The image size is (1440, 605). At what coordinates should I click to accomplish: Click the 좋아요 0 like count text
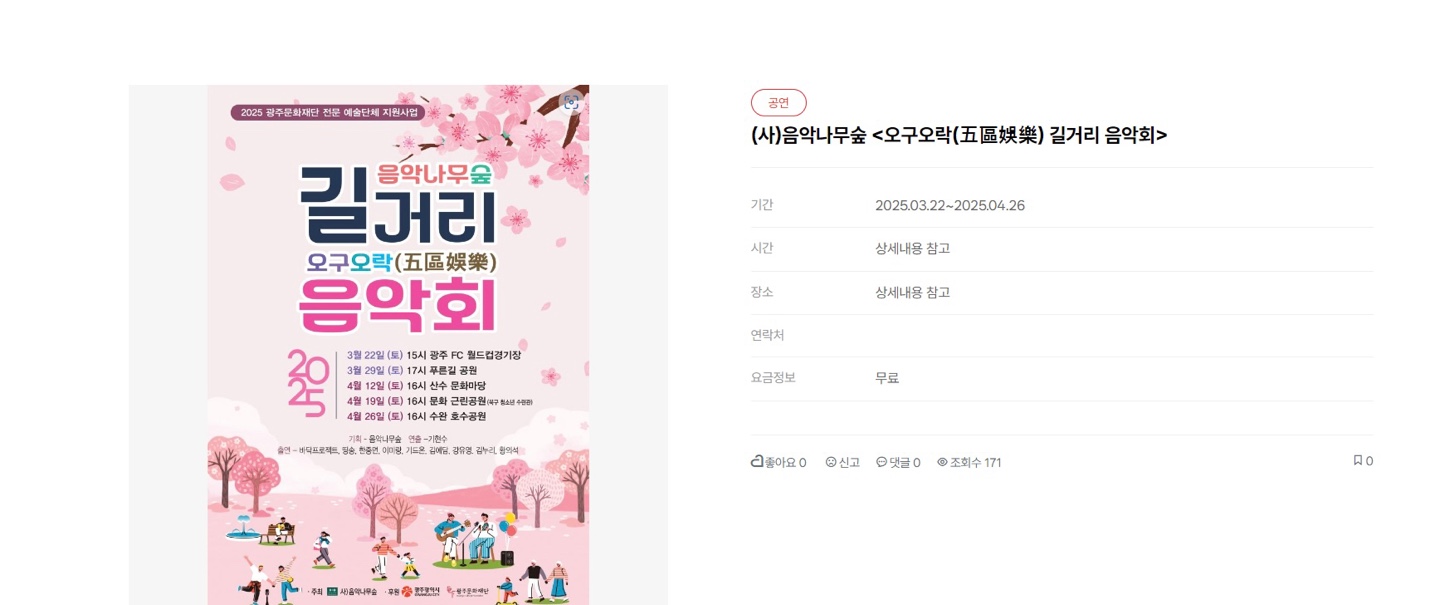coord(786,462)
